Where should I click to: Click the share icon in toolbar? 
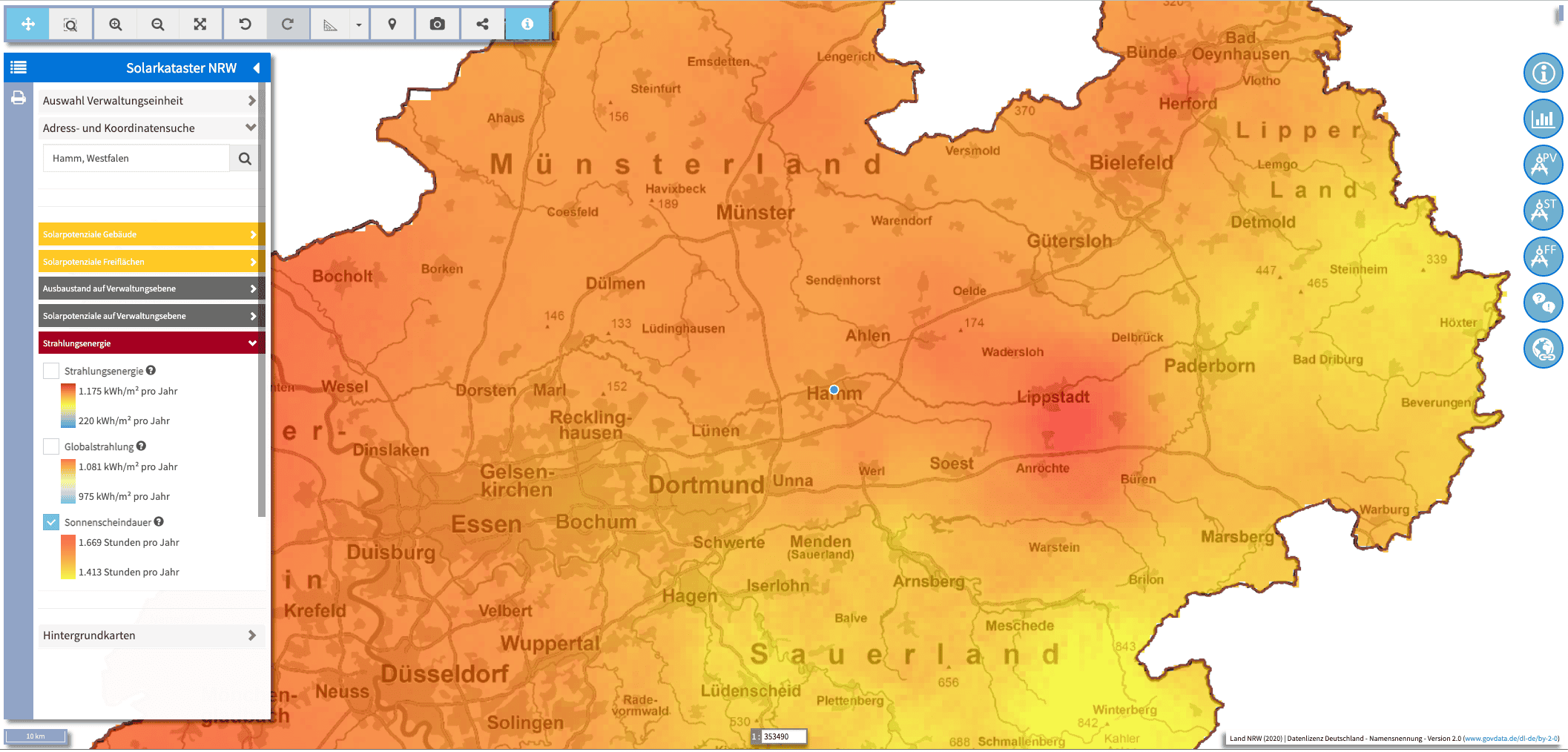(482, 24)
